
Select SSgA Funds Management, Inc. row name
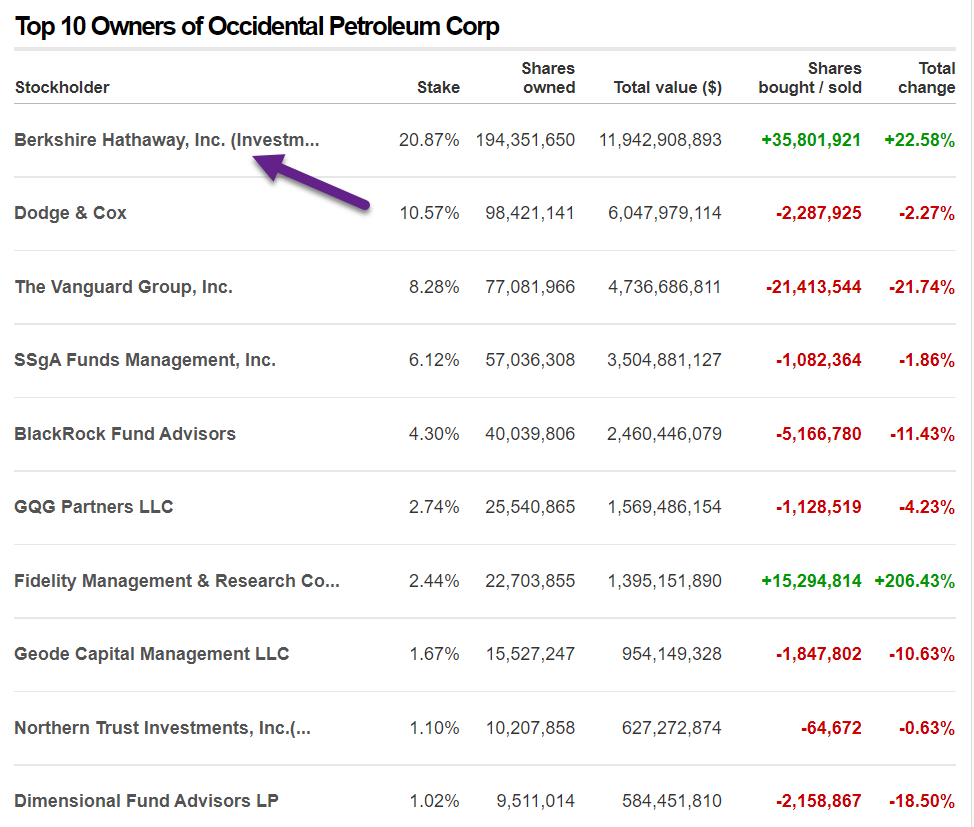click(x=145, y=360)
